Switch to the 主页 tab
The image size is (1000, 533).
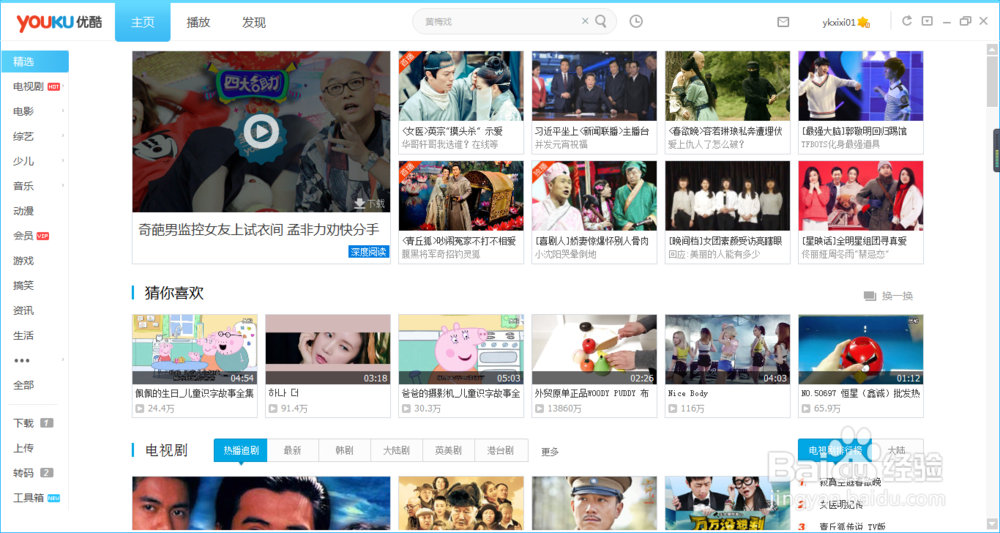click(143, 22)
